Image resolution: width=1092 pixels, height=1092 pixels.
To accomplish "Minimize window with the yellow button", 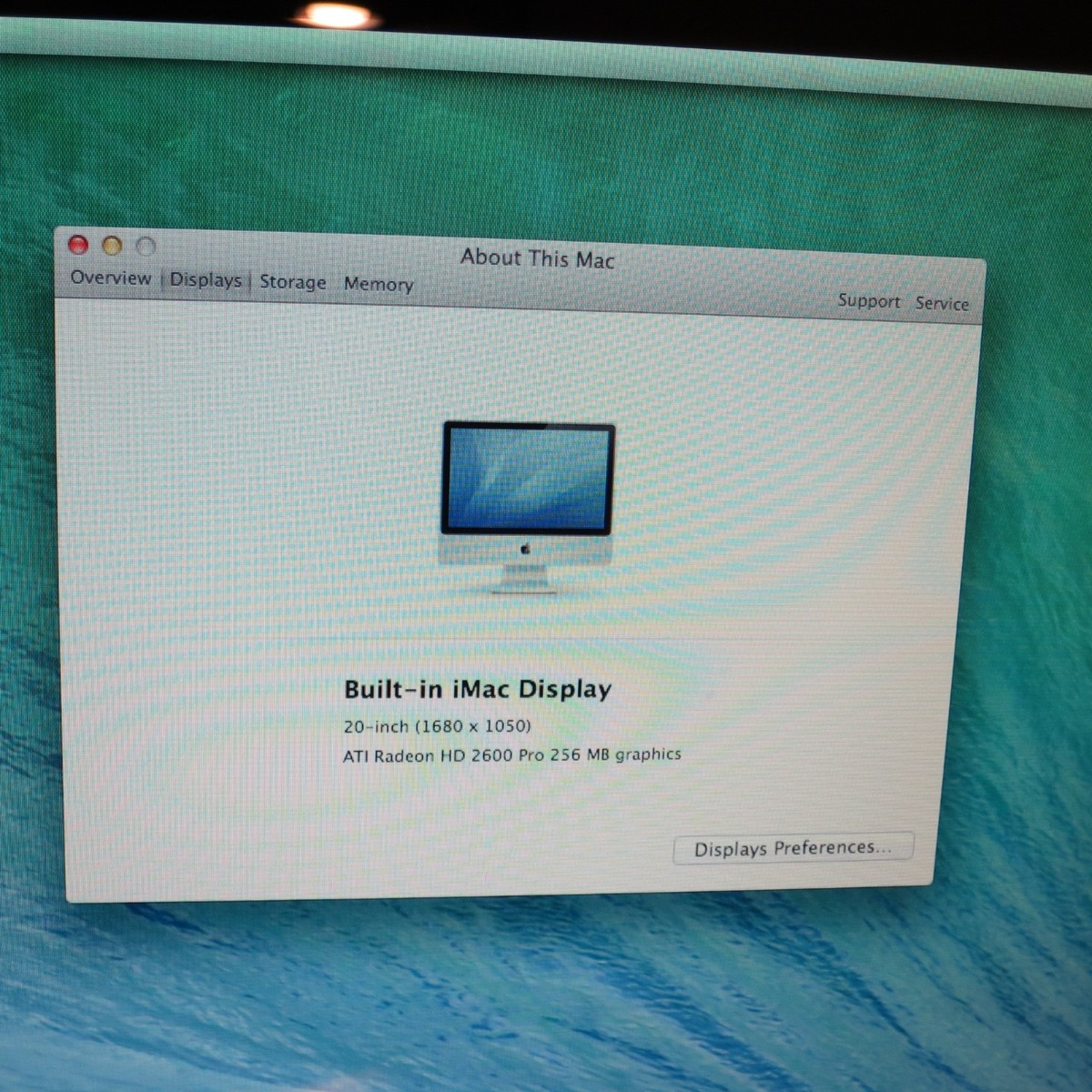I will (x=112, y=246).
